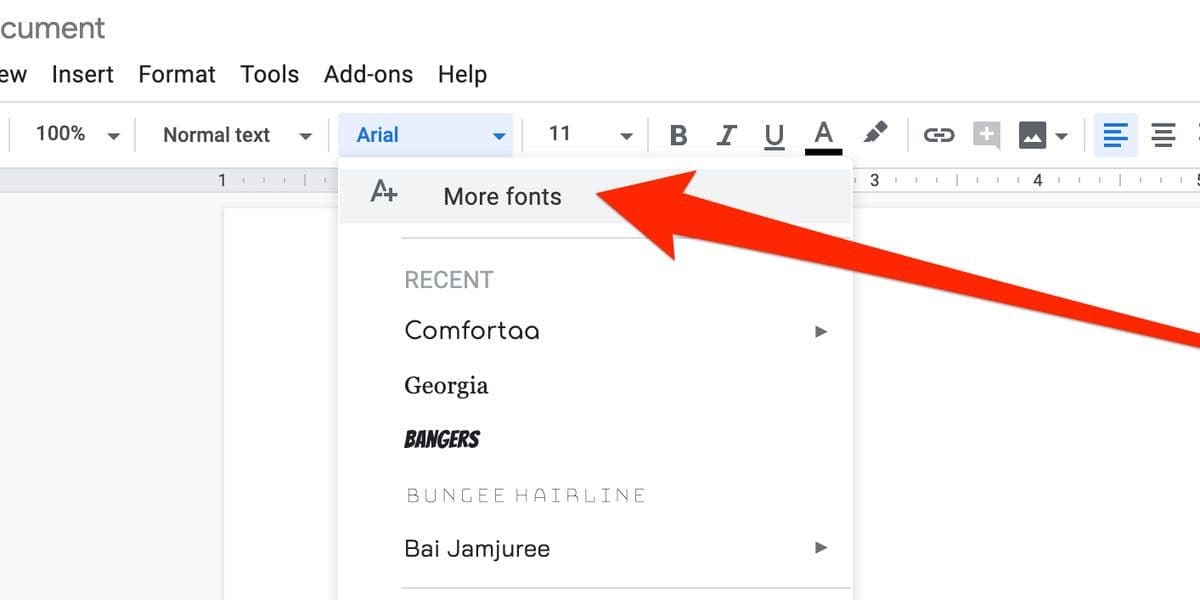Open image options dropdown arrow

click(1061, 136)
